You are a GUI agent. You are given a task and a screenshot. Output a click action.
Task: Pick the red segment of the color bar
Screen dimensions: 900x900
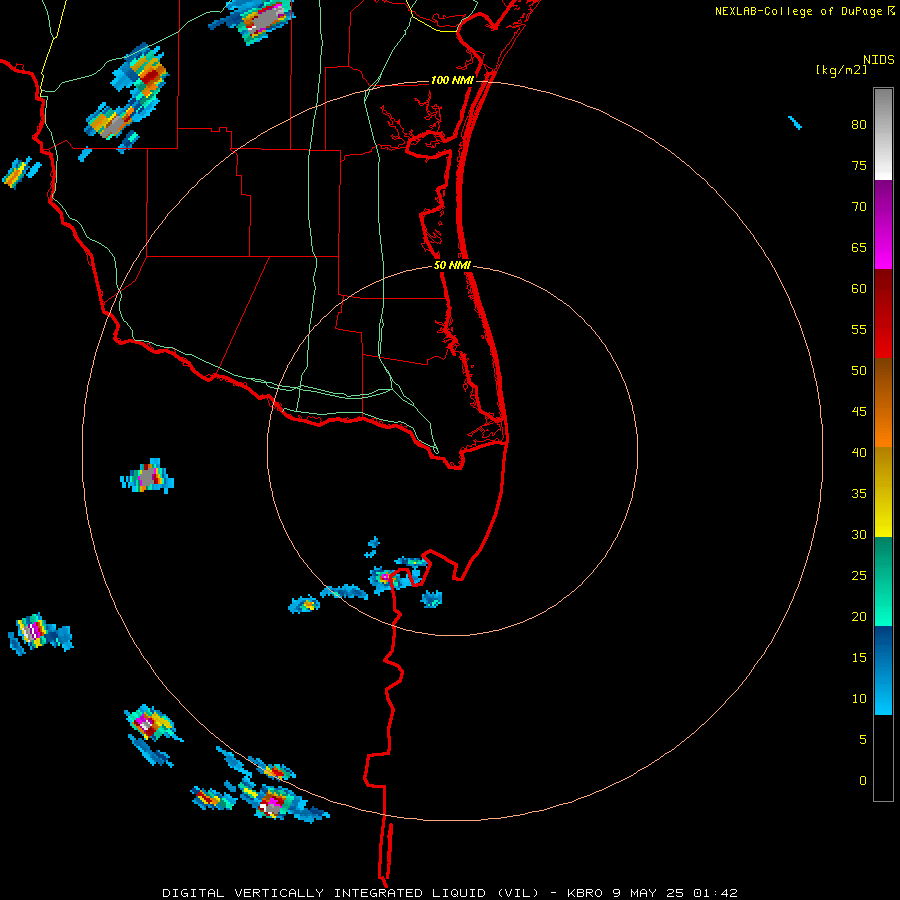click(x=883, y=314)
